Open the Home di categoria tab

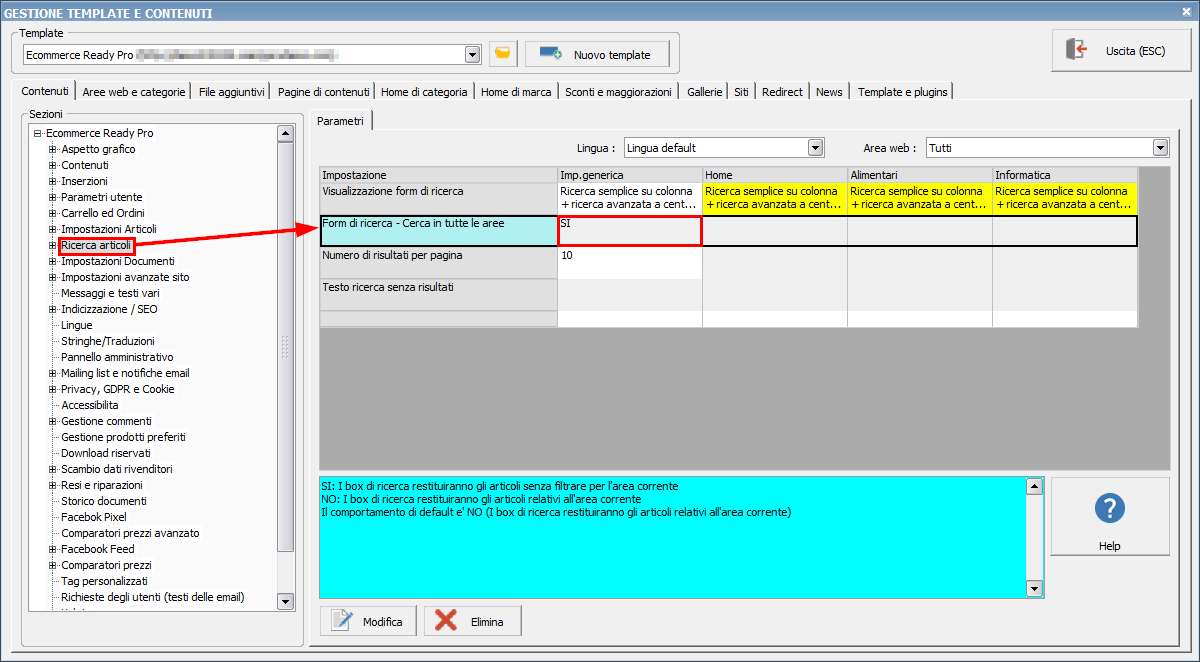click(424, 92)
